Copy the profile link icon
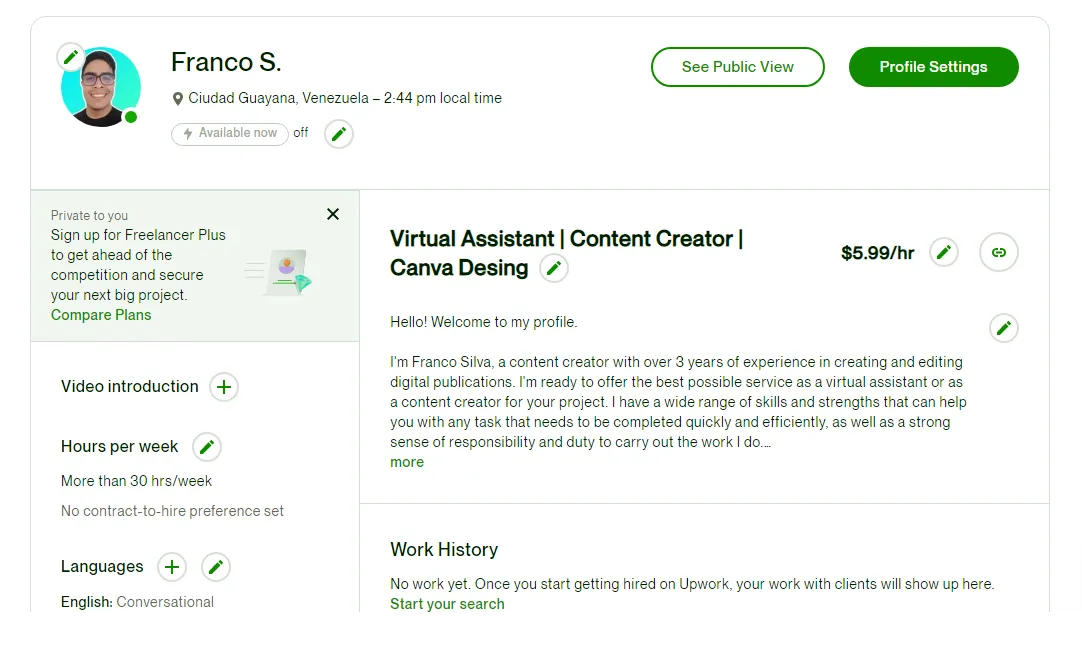This screenshot has width=1082, height=651. [x=999, y=253]
